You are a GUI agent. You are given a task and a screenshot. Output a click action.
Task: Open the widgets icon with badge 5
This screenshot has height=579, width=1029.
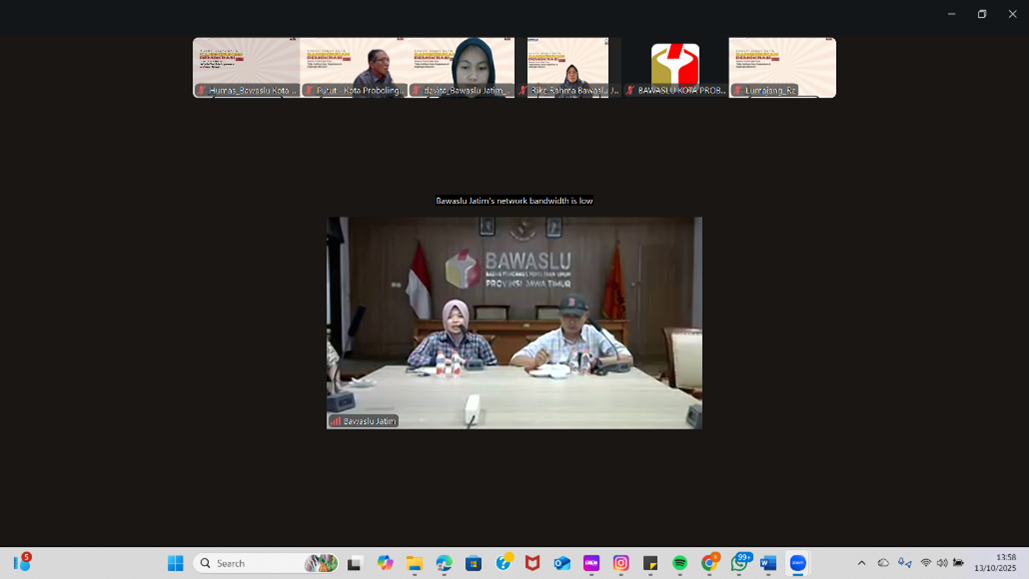(22, 563)
